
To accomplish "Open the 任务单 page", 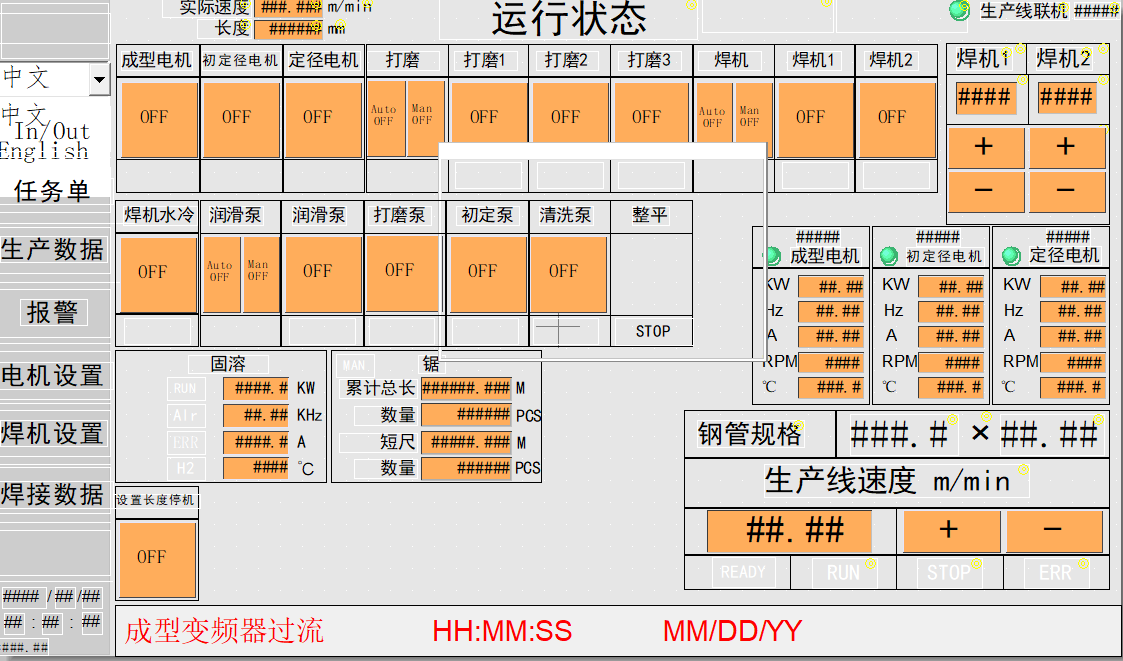I will [52, 191].
